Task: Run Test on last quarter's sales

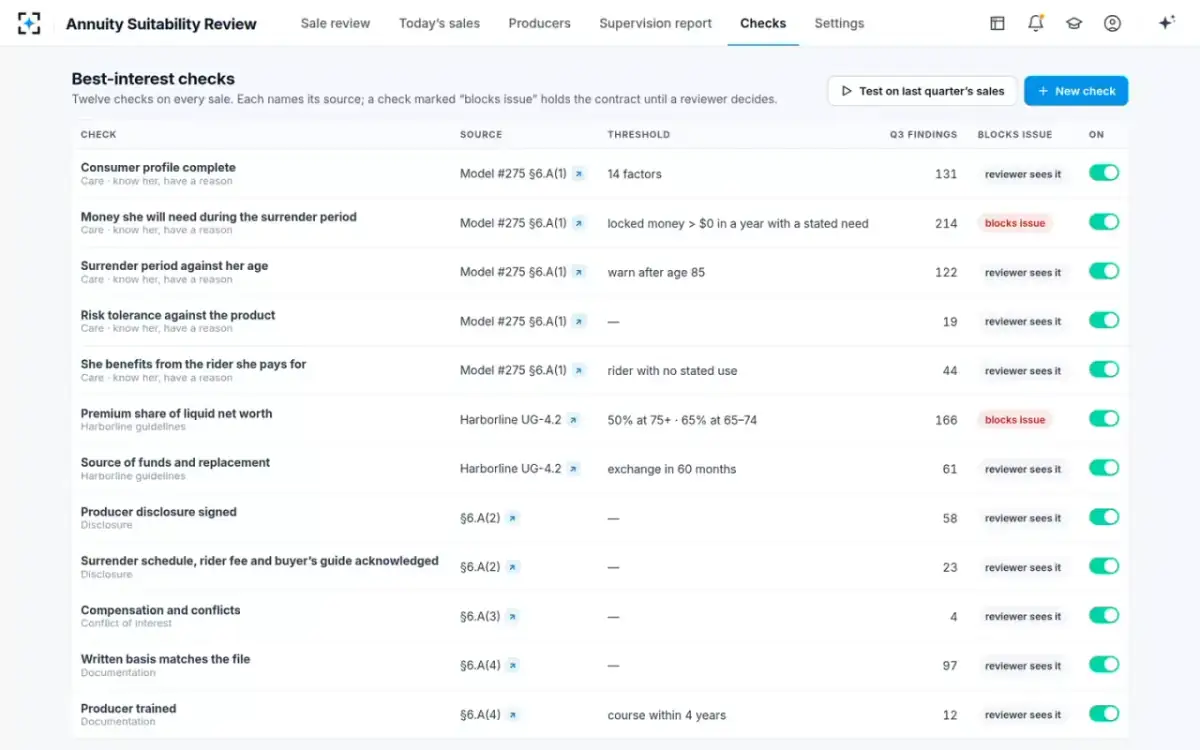Action: 922,91
